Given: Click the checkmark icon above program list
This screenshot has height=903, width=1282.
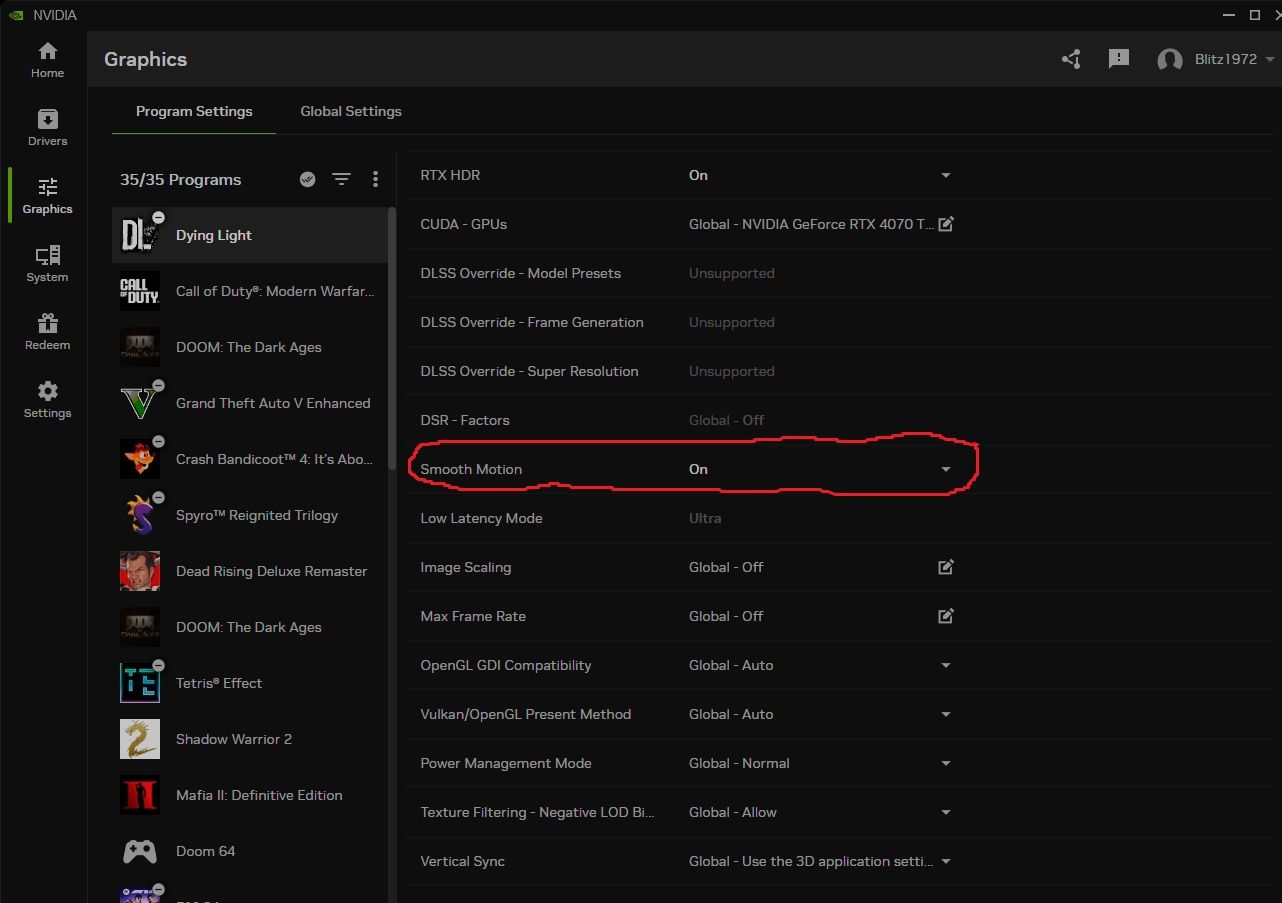Looking at the screenshot, I should 308,179.
